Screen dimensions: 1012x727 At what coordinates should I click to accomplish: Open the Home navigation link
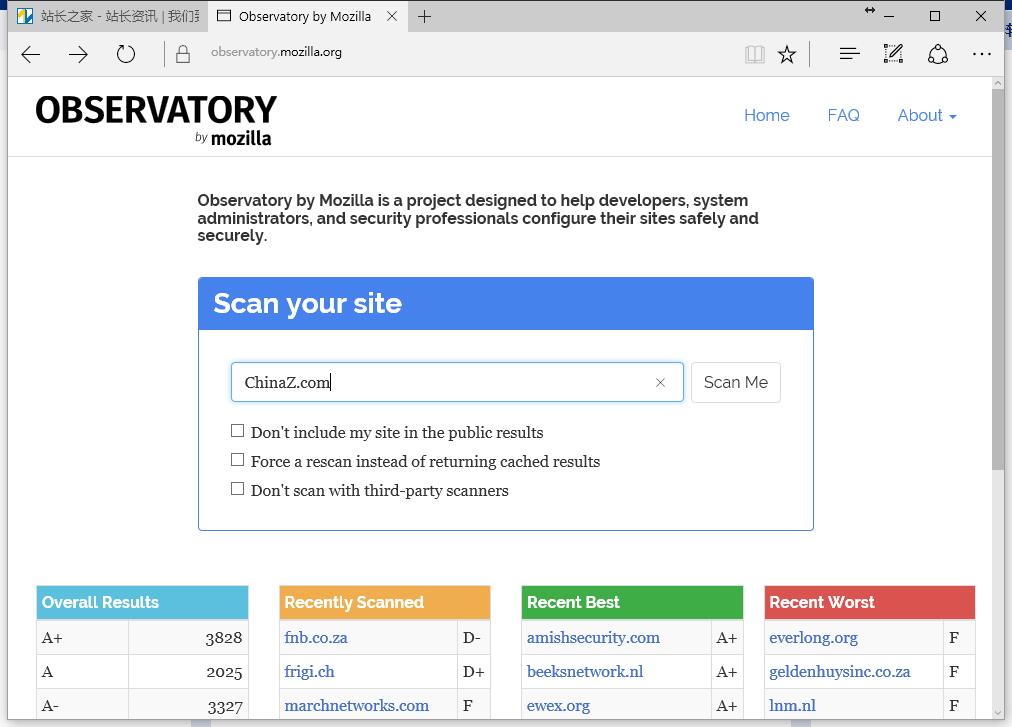[766, 116]
